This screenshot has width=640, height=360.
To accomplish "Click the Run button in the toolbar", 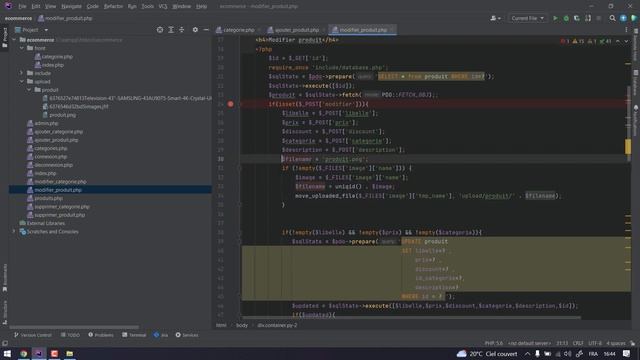I will coord(555,18).
